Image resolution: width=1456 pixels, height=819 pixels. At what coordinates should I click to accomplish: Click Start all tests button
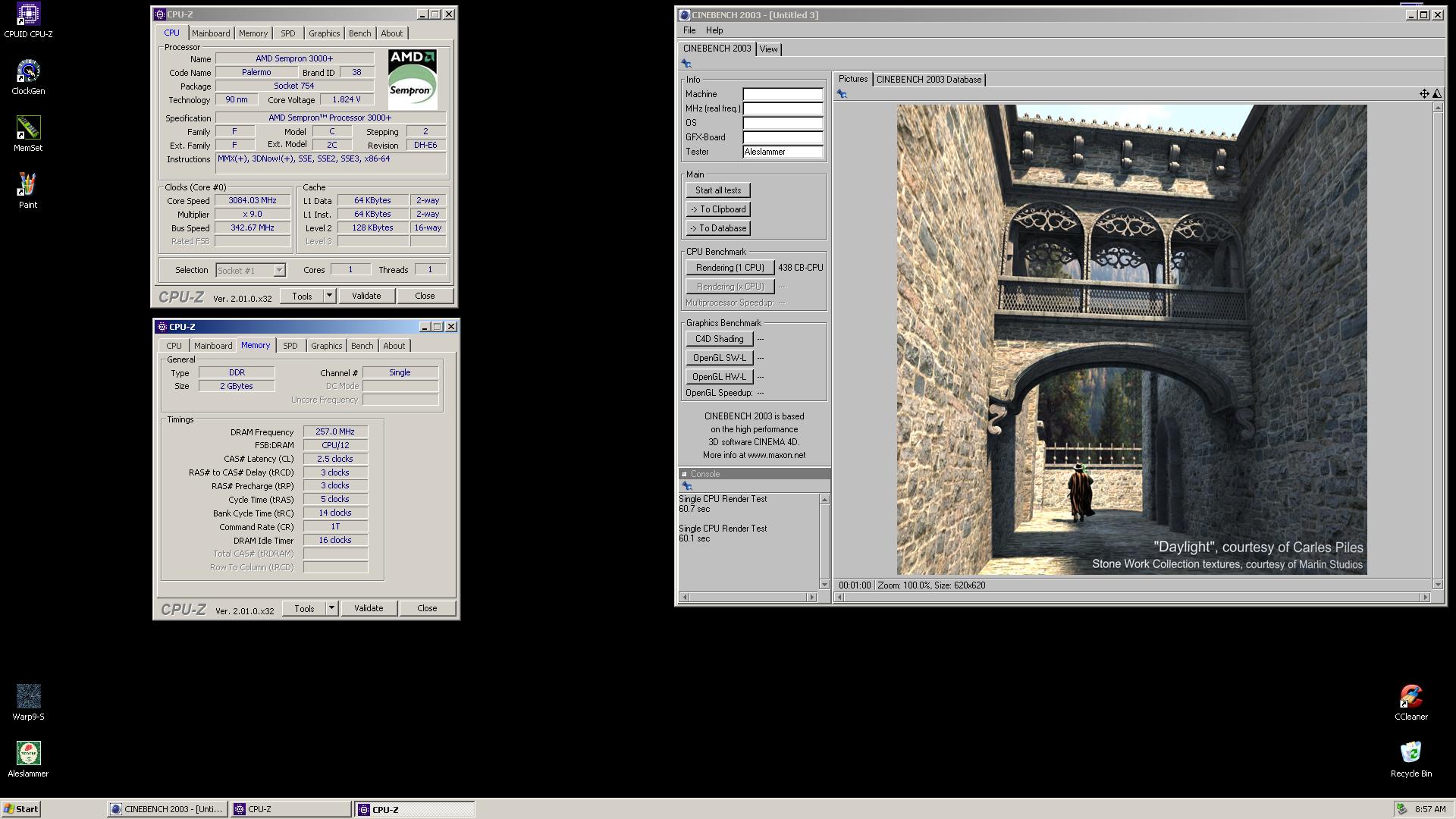coord(718,190)
